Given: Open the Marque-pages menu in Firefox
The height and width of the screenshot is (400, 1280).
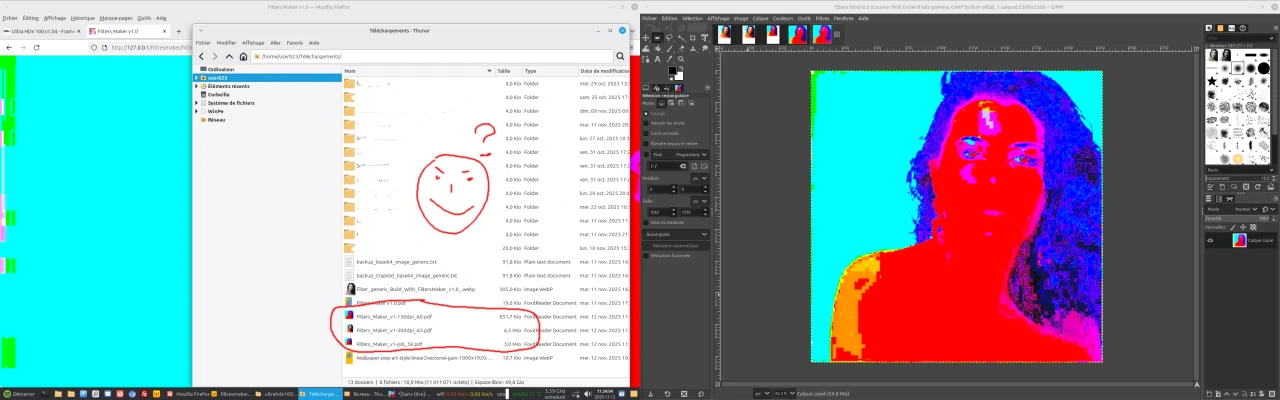Looking at the screenshot, I should pos(116,18).
